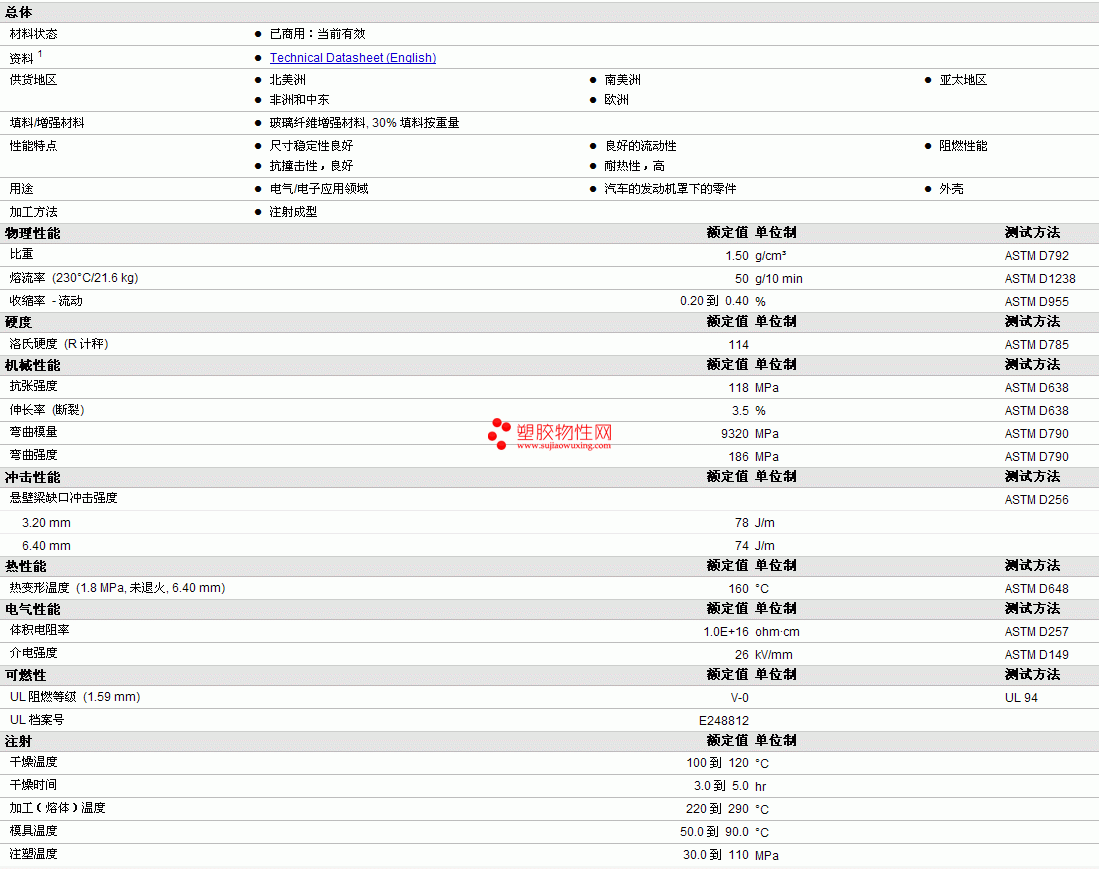Select the 注射成型 processing method

(x=293, y=212)
